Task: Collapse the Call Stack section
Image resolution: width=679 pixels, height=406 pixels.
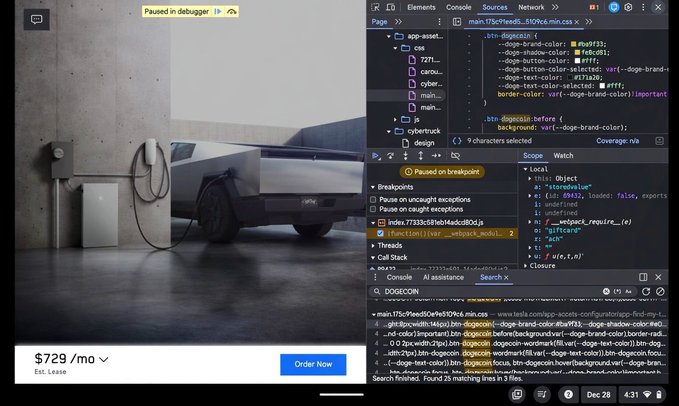Action: 373,257
